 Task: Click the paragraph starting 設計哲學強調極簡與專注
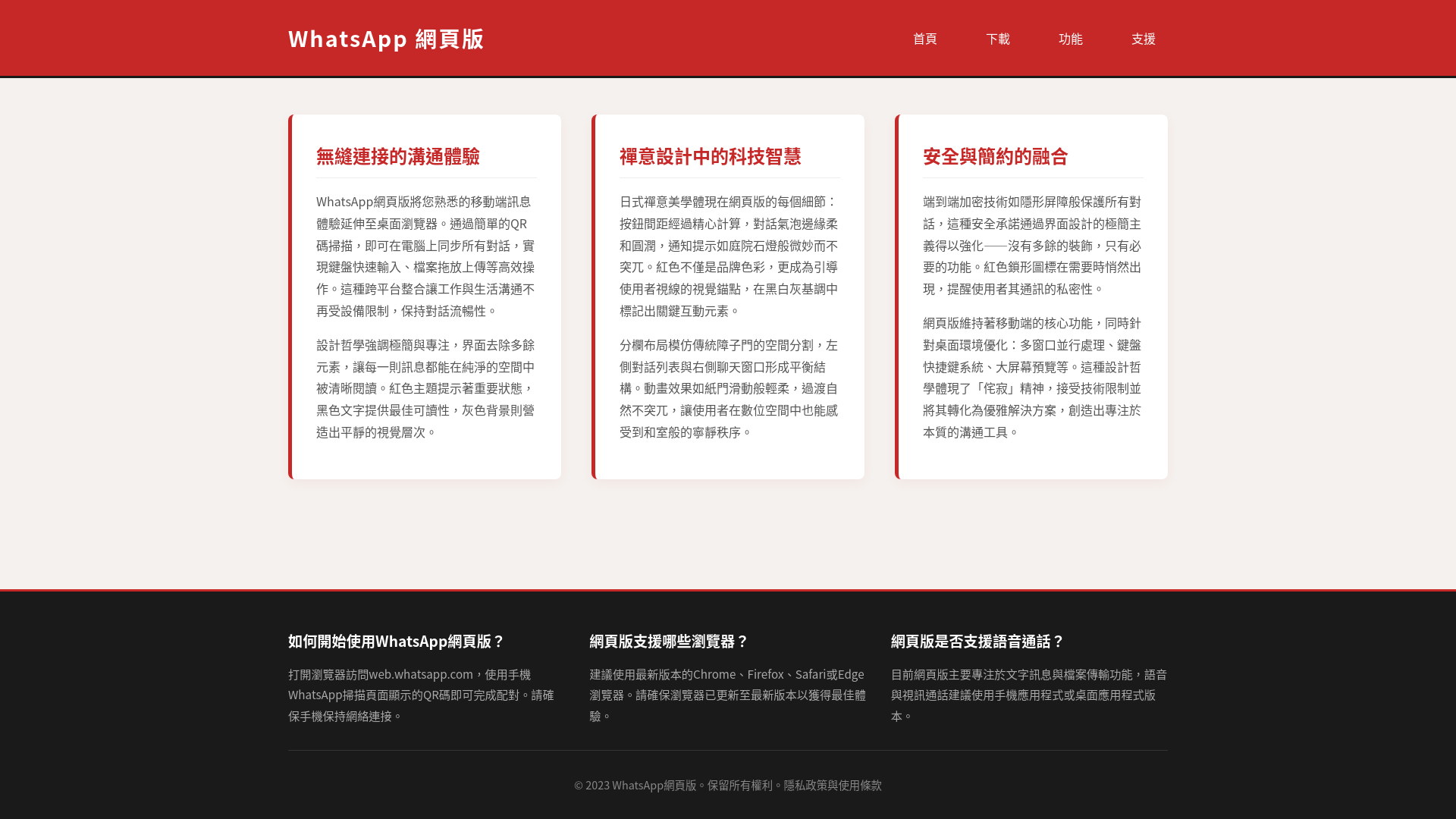pos(426,388)
